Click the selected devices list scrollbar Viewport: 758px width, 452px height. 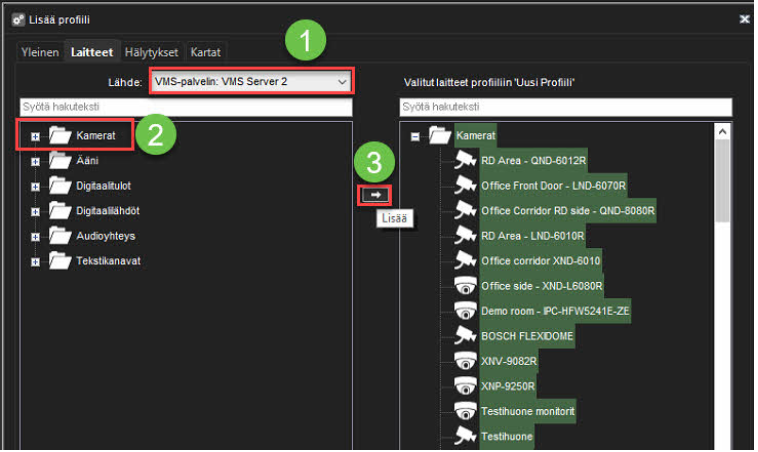point(722,170)
